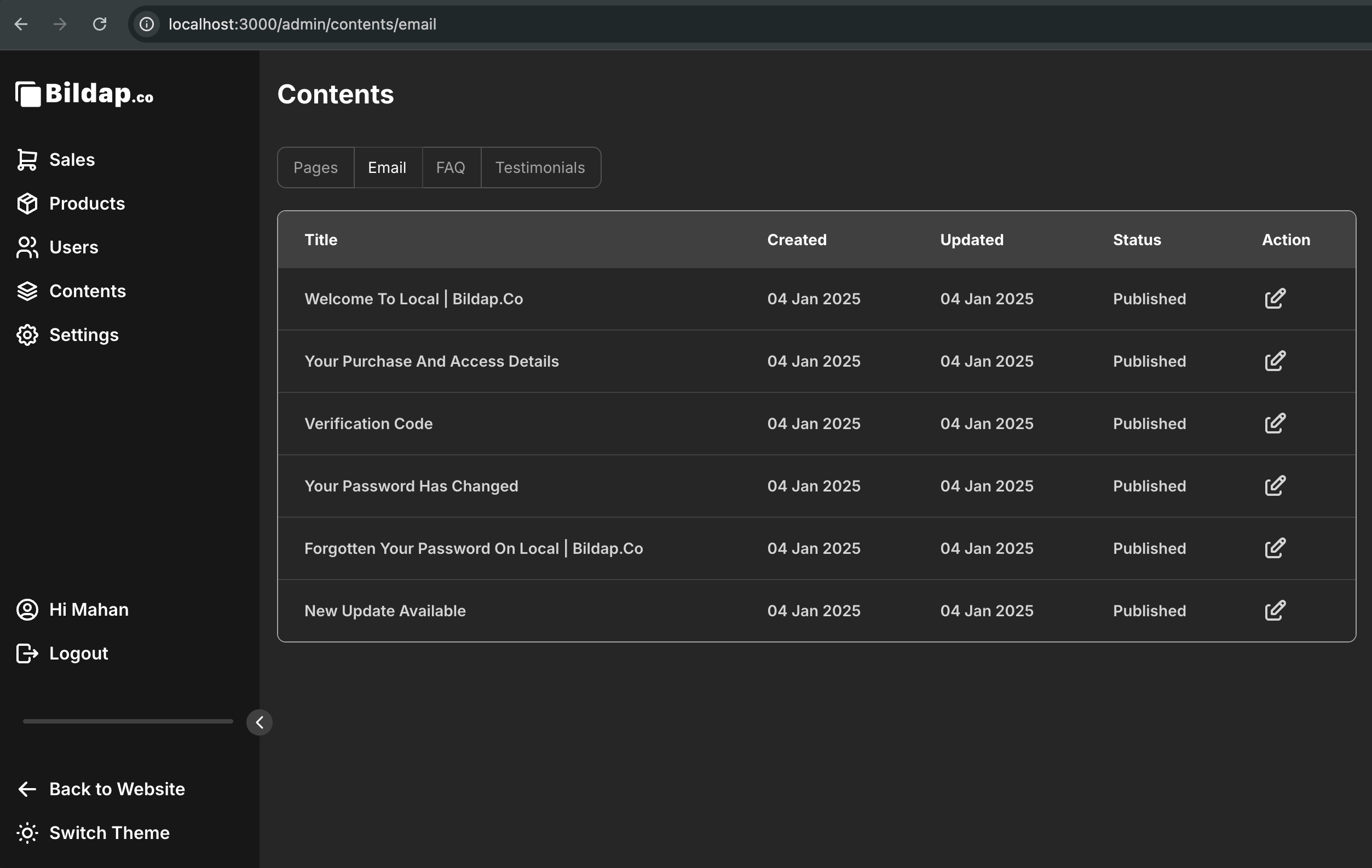The width and height of the screenshot is (1372, 868).
Task: Collapse the sidebar with the chevron button
Action: point(260,722)
